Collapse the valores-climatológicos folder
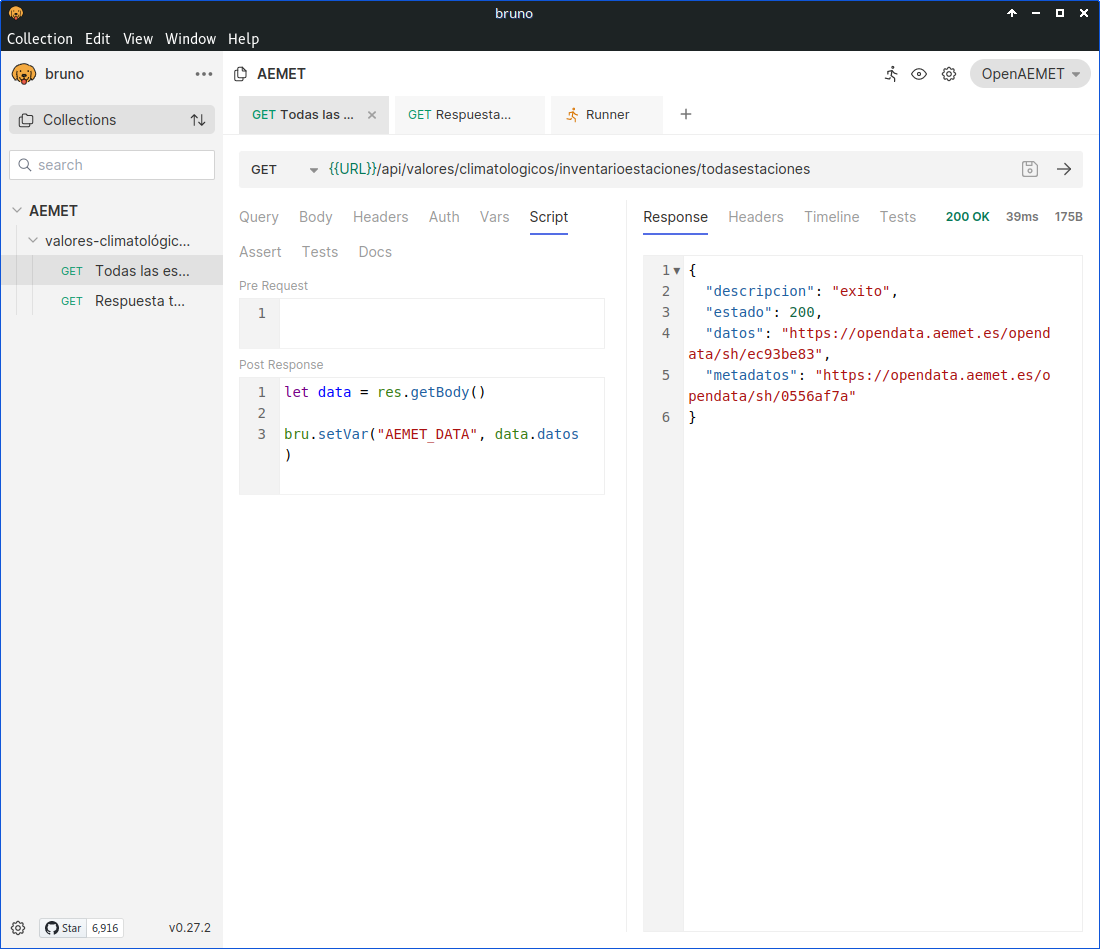Screen dimensions: 1100x949 tap(32, 240)
